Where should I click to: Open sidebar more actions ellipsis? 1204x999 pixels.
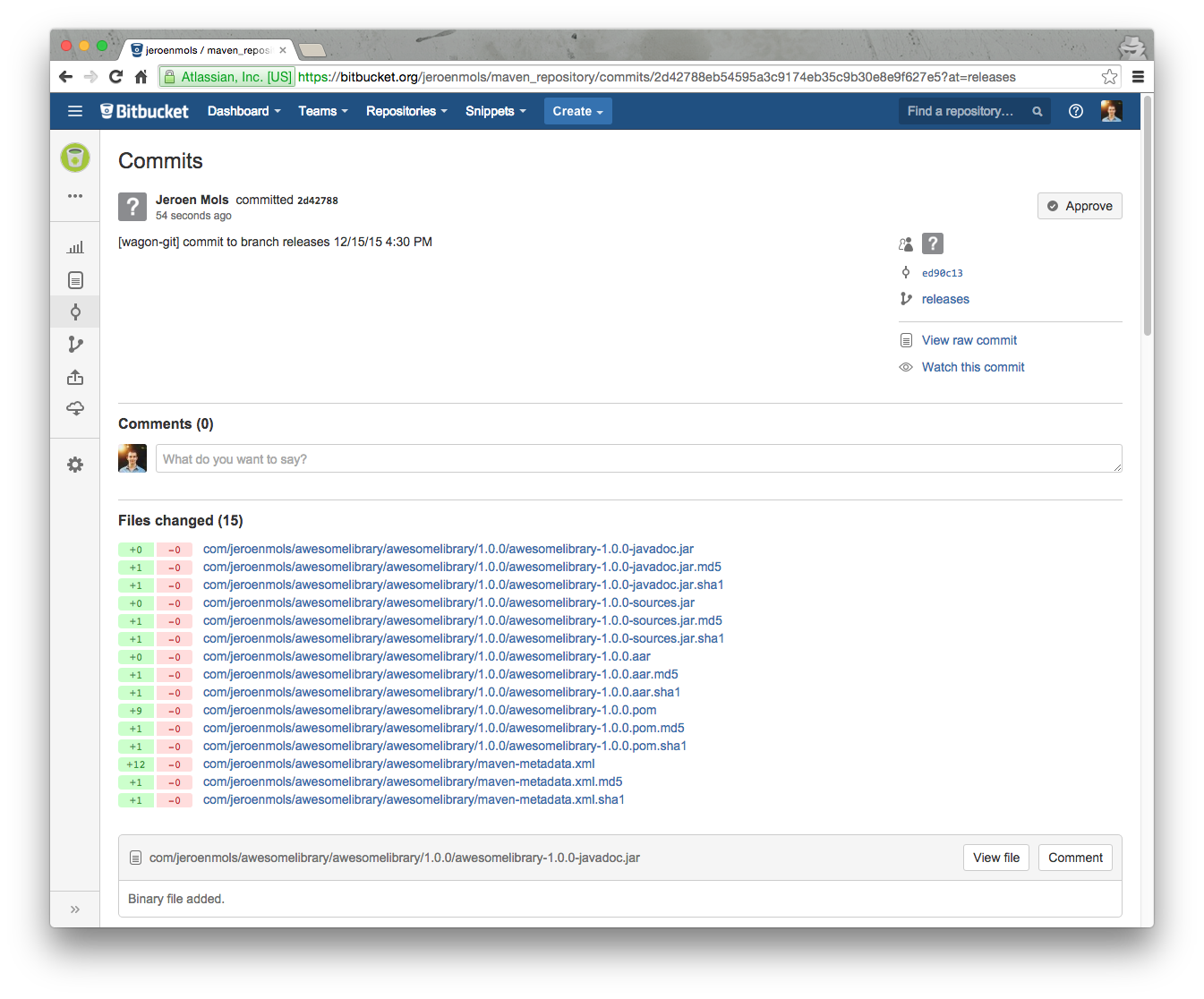tap(75, 195)
